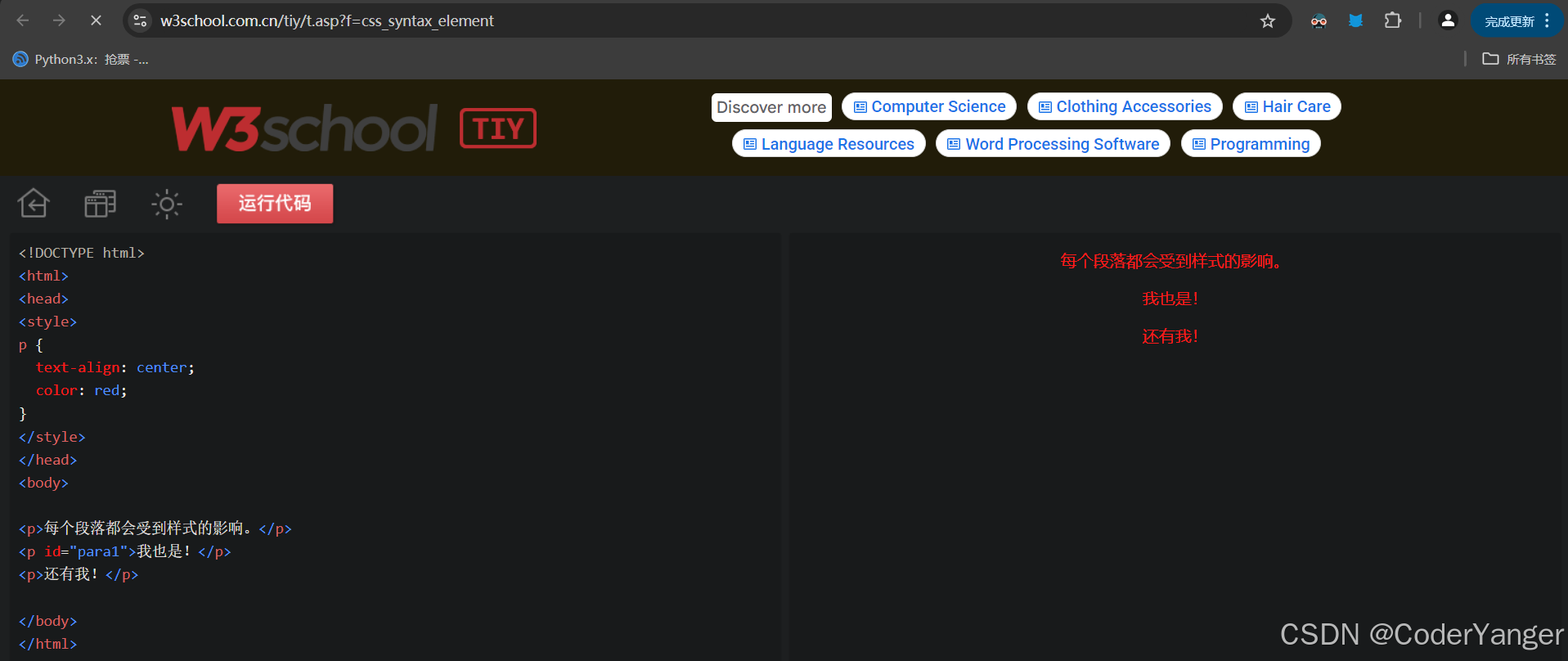Open the 所有书签 bookmarks folder
Image resolution: width=1568 pixels, height=661 pixels.
click(1519, 59)
